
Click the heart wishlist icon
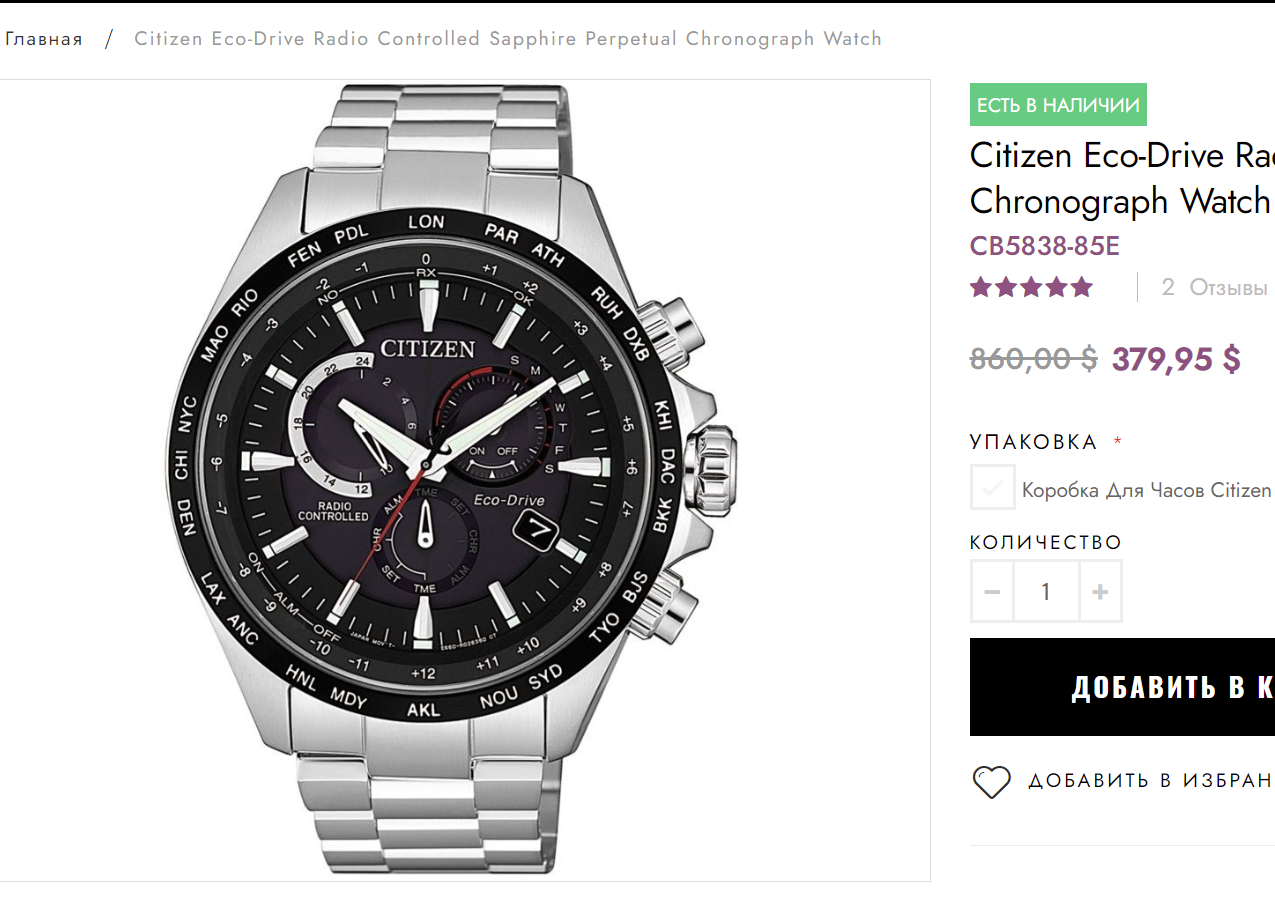click(991, 781)
